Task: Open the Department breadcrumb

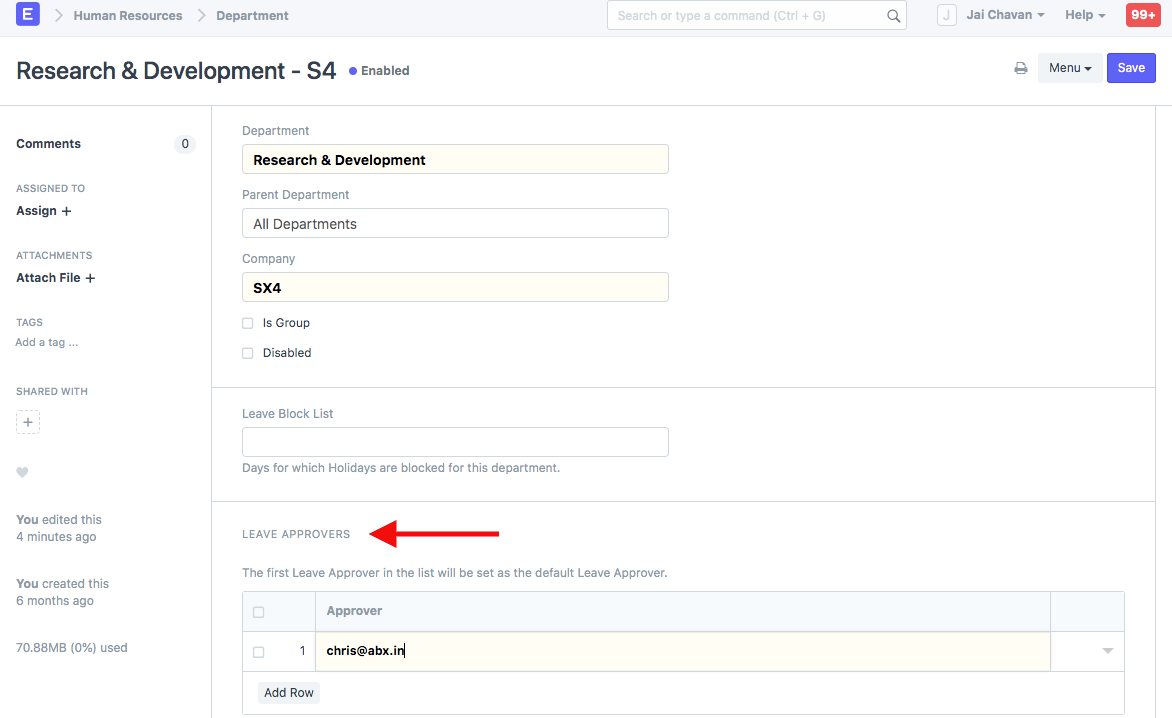Action: pyautogui.click(x=252, y=15)
